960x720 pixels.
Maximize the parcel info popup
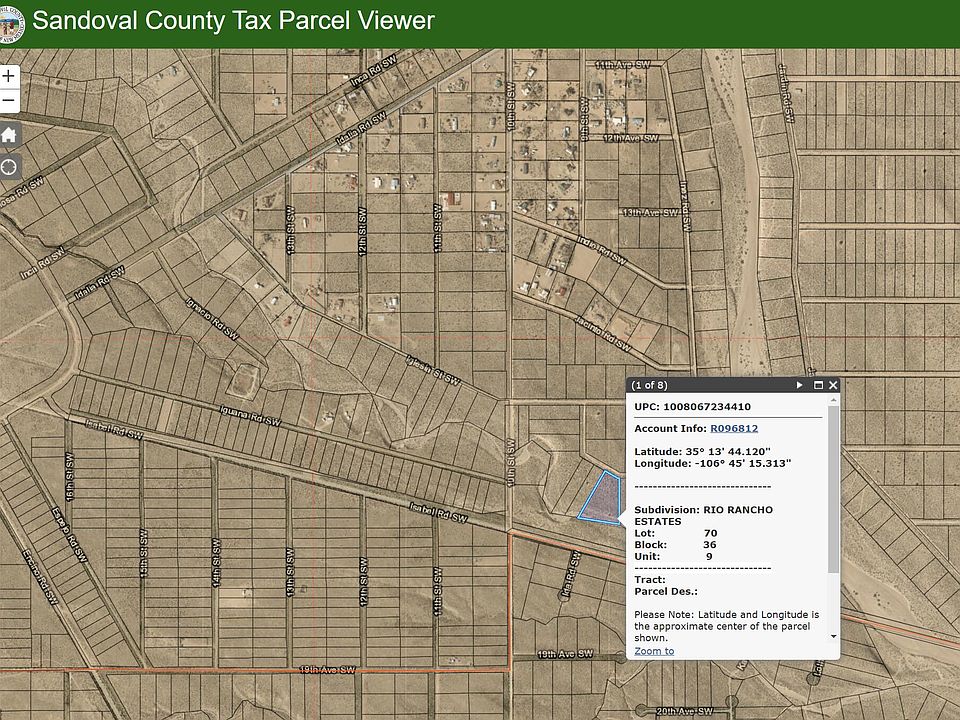(x=817, y=385)
